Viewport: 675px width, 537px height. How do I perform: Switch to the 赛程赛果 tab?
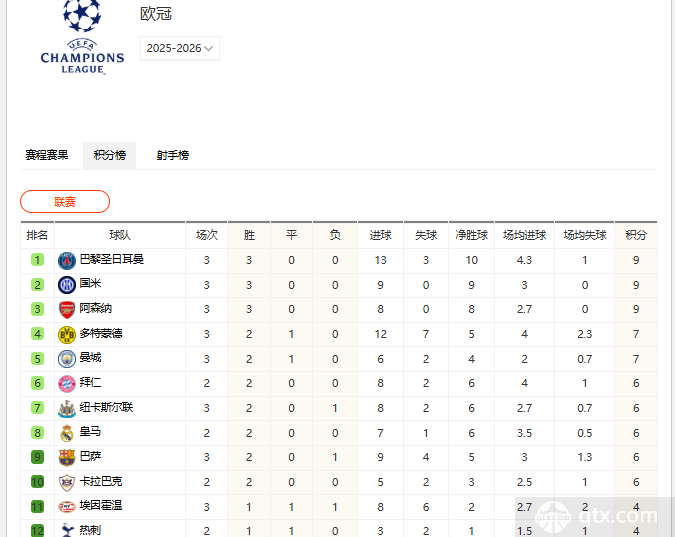(47, 155)
